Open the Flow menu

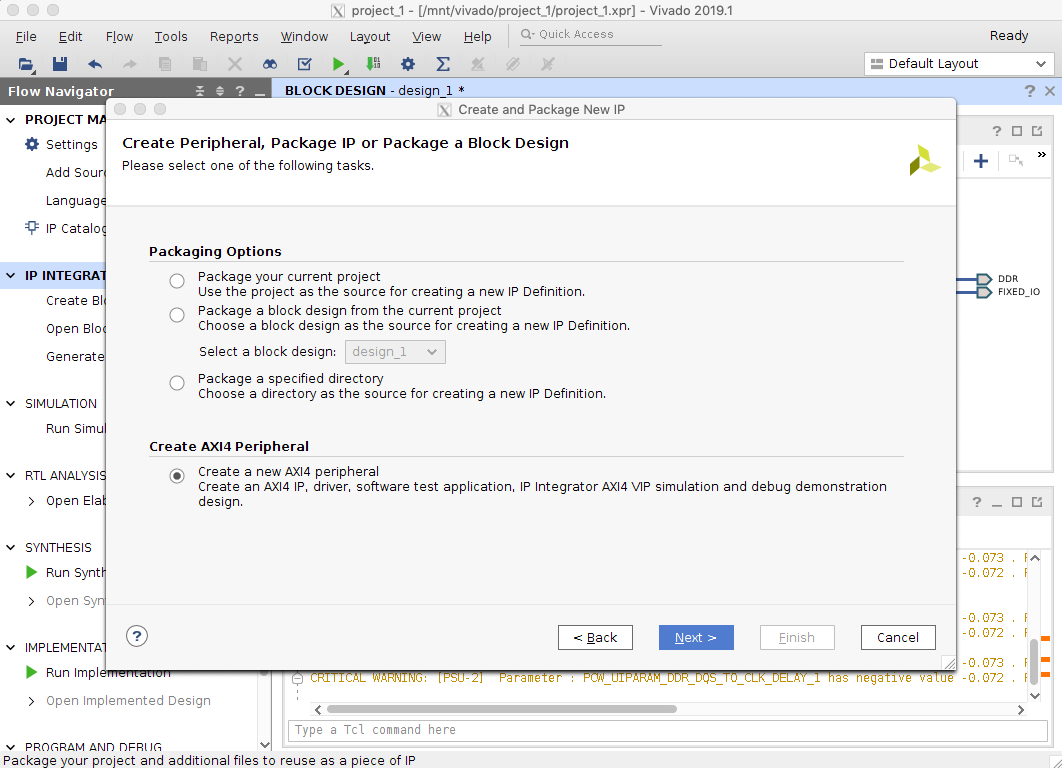pyautogui.click(x=119, y=37)
